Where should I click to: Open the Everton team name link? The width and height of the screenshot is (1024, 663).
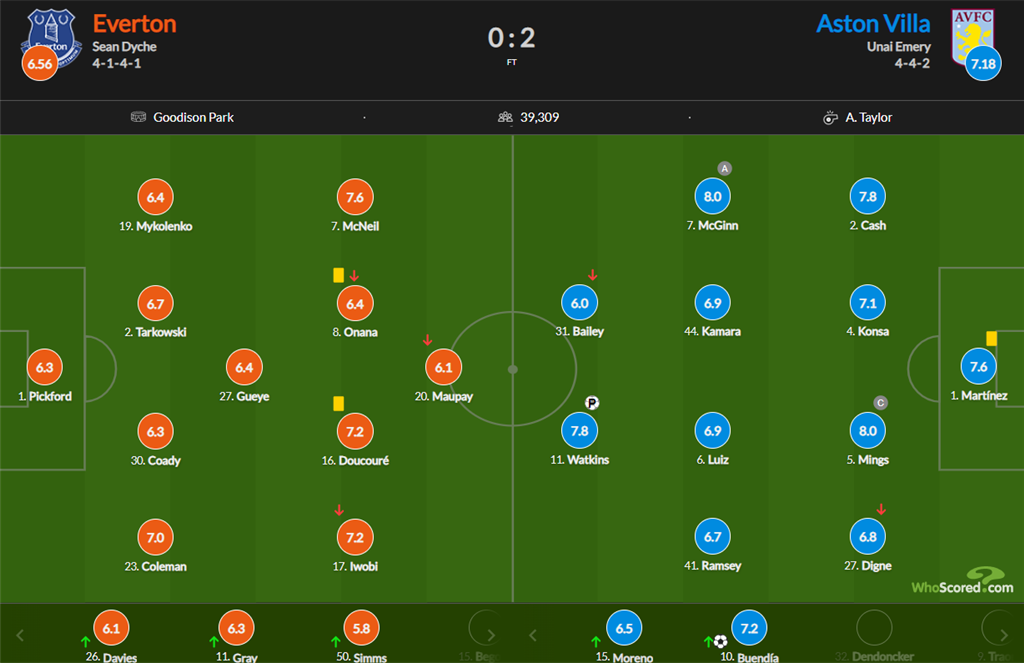click(x=134, y=23)
